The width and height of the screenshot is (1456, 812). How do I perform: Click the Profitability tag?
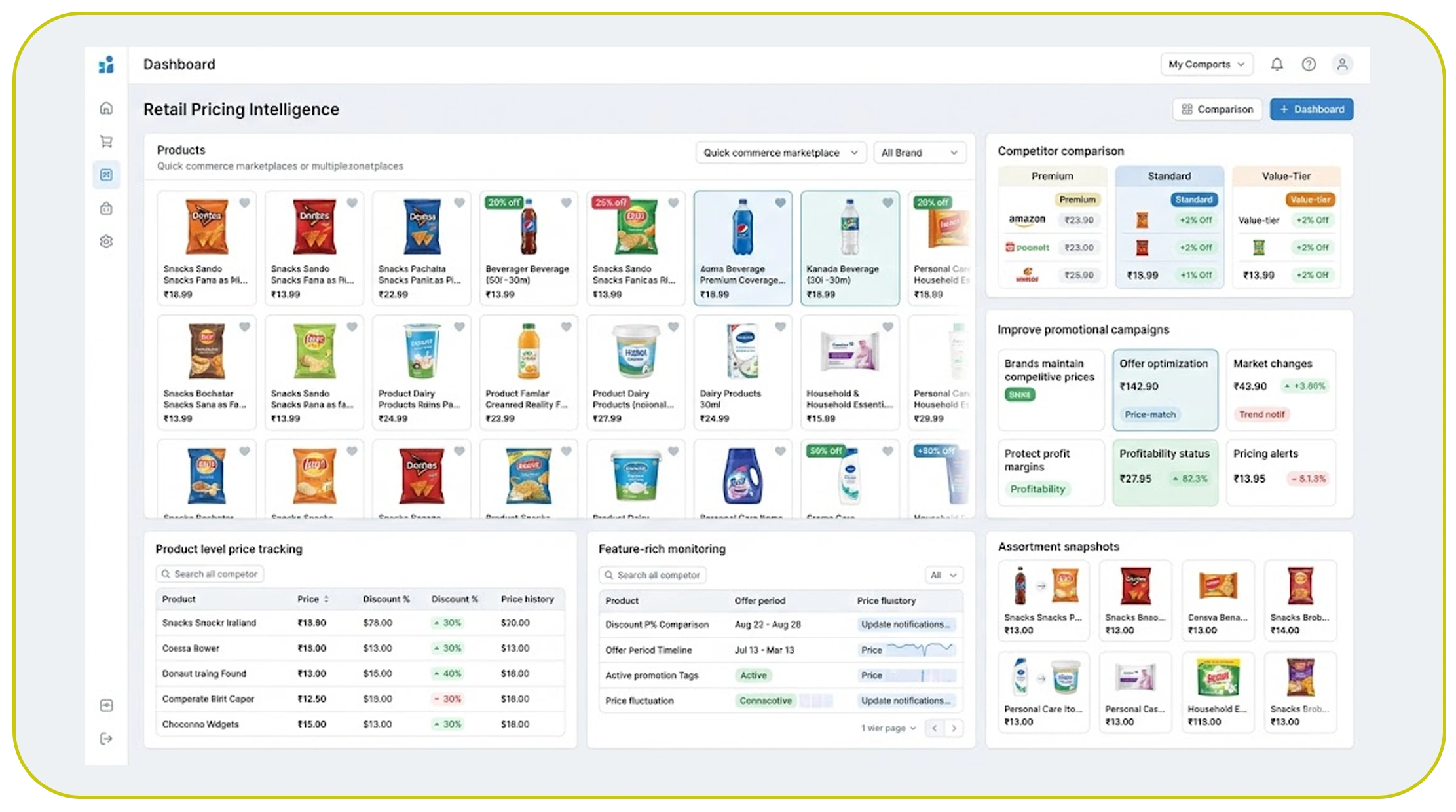click(1037, 489)
